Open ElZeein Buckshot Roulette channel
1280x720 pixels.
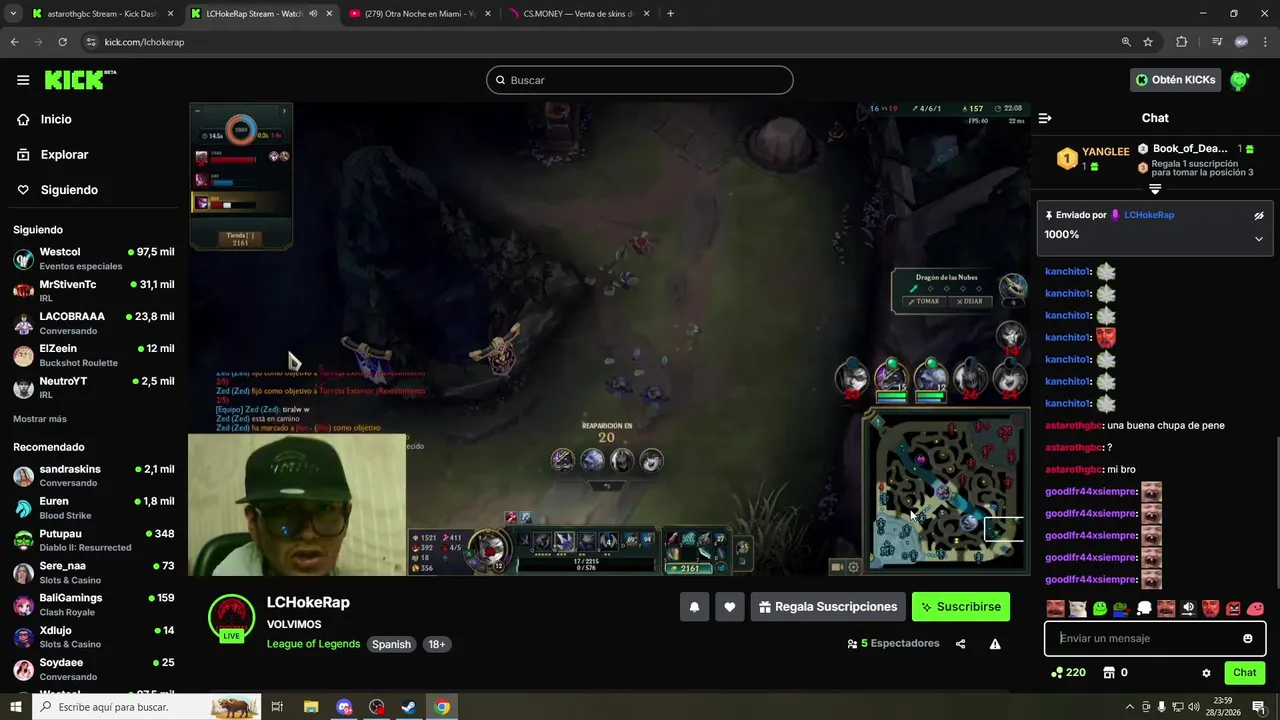pos(94,355)
